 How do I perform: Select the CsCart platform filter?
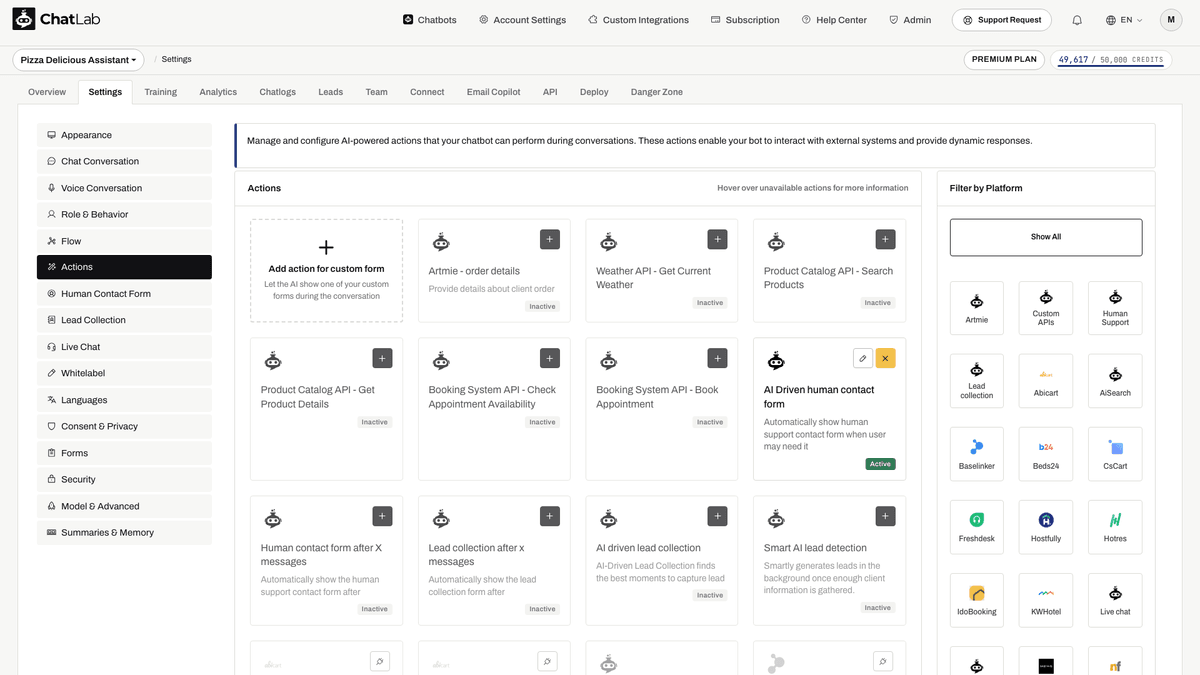click(x=1115, y=454)
